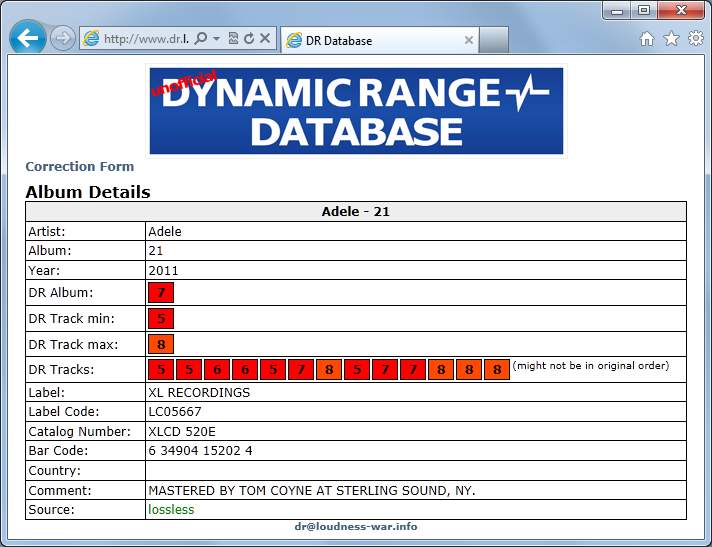This screenshot has height=547, width=712.
Task: Open a new blank tab
Action: coord(494,40)
